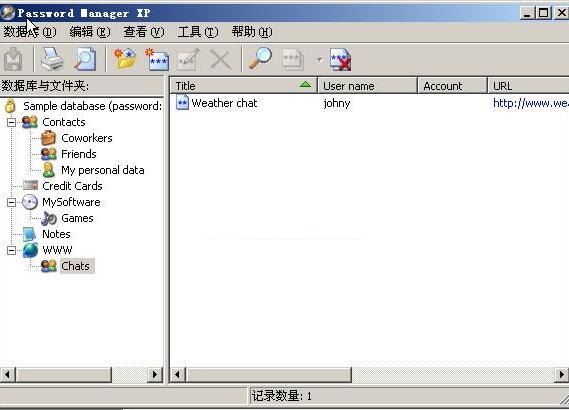Click folder tree scrollbar right arrow
Screen dimensions: 569x410
click(x=155, y=374)
